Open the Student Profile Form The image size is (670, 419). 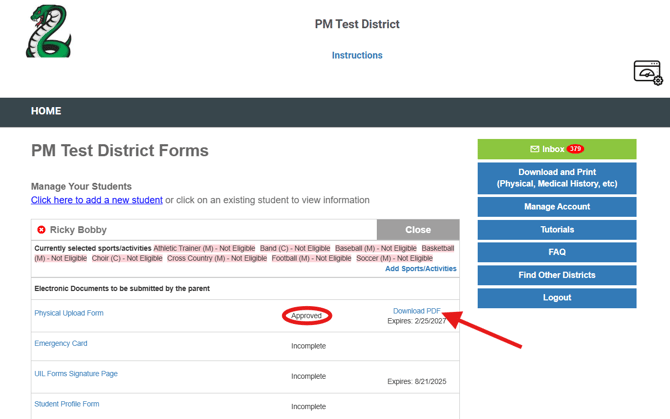67,404
